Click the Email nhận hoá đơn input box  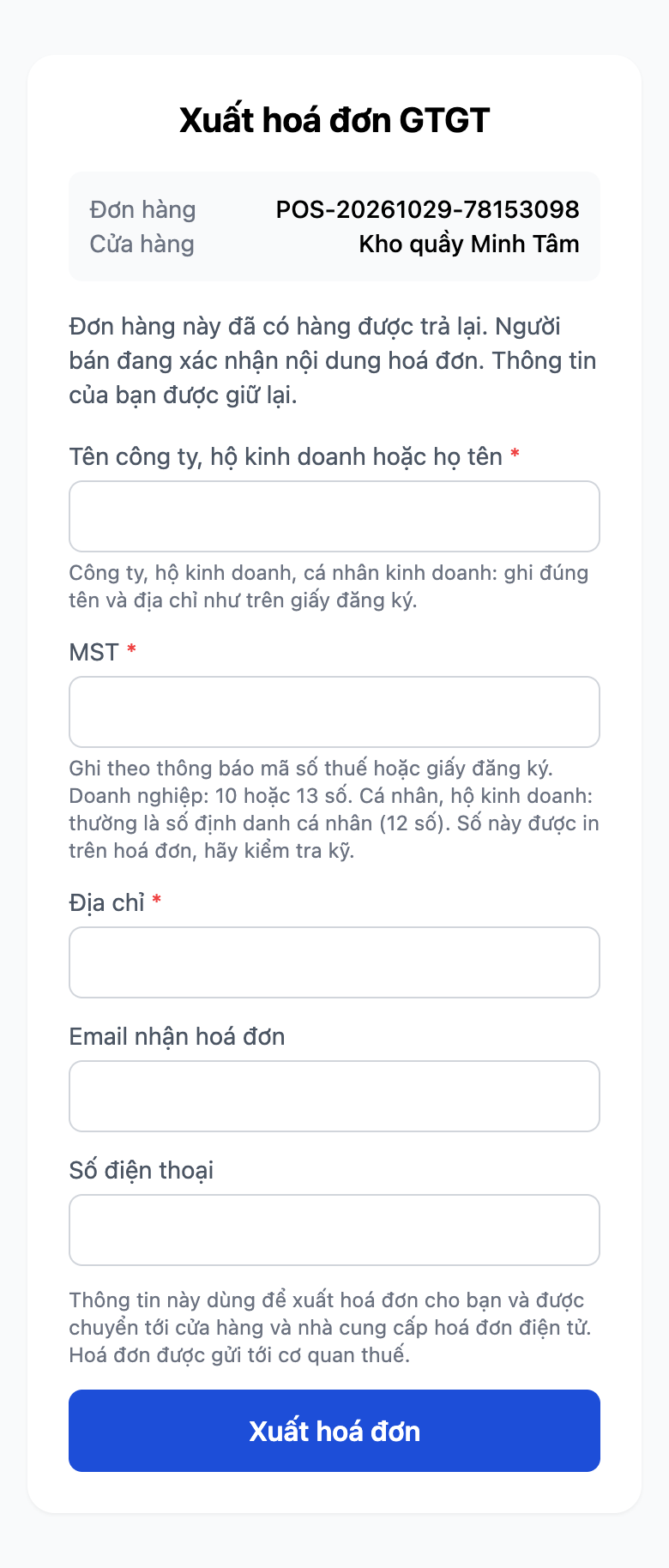334,1096
